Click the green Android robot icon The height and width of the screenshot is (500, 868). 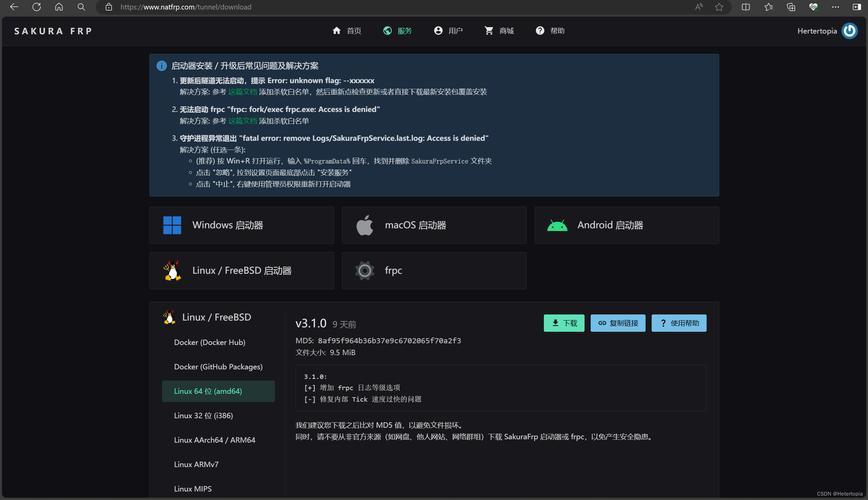pyautogui.click(x=557, y=225)
